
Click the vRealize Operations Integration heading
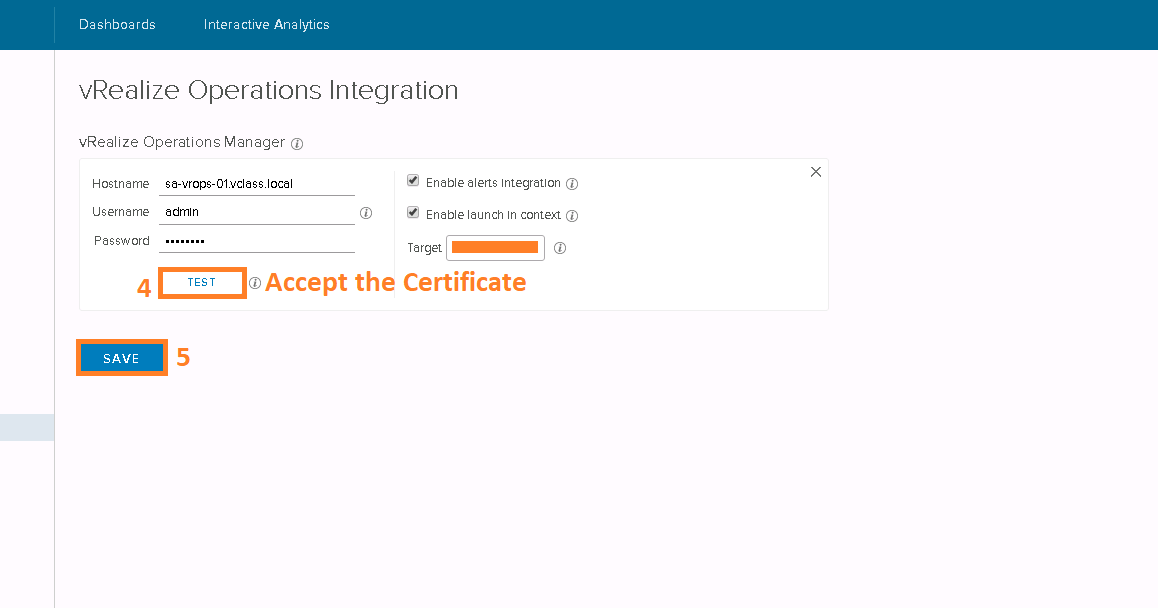pyautogui.click(x=268, y=90)
